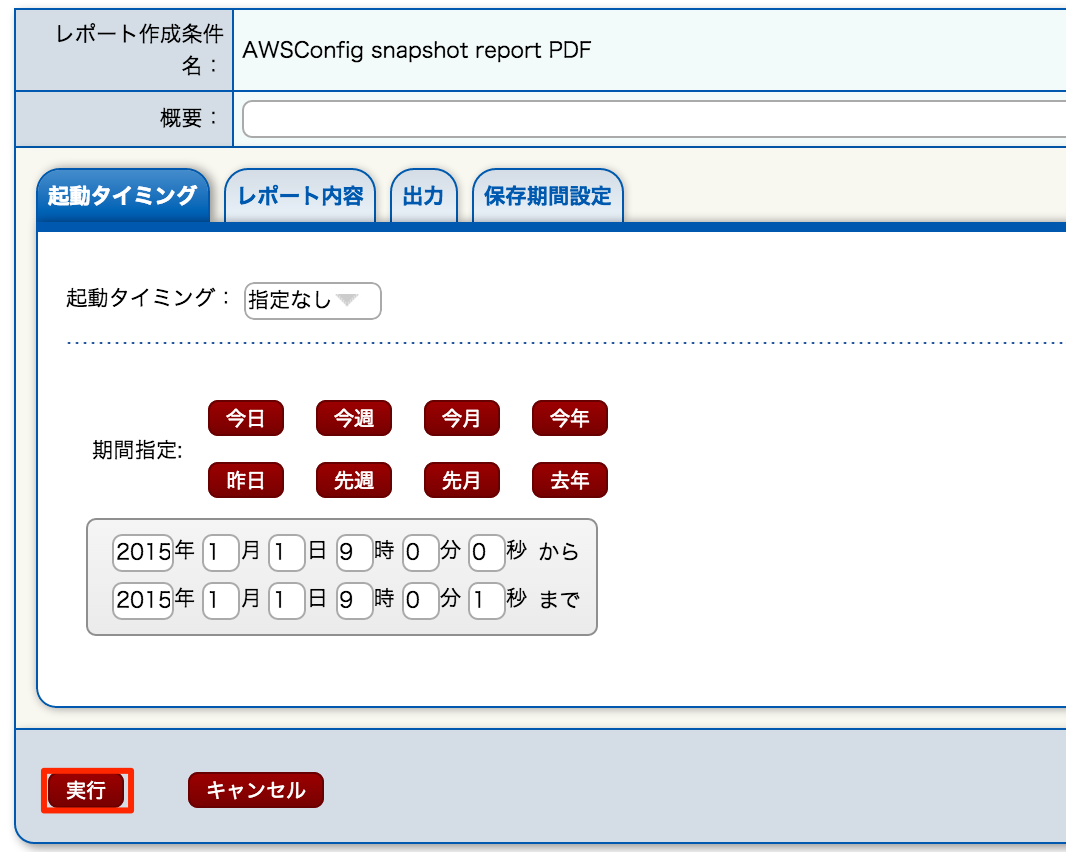1066x852 pixels.
Task: Click the start year field showing 2015
Action: click(x=143, y=553)
